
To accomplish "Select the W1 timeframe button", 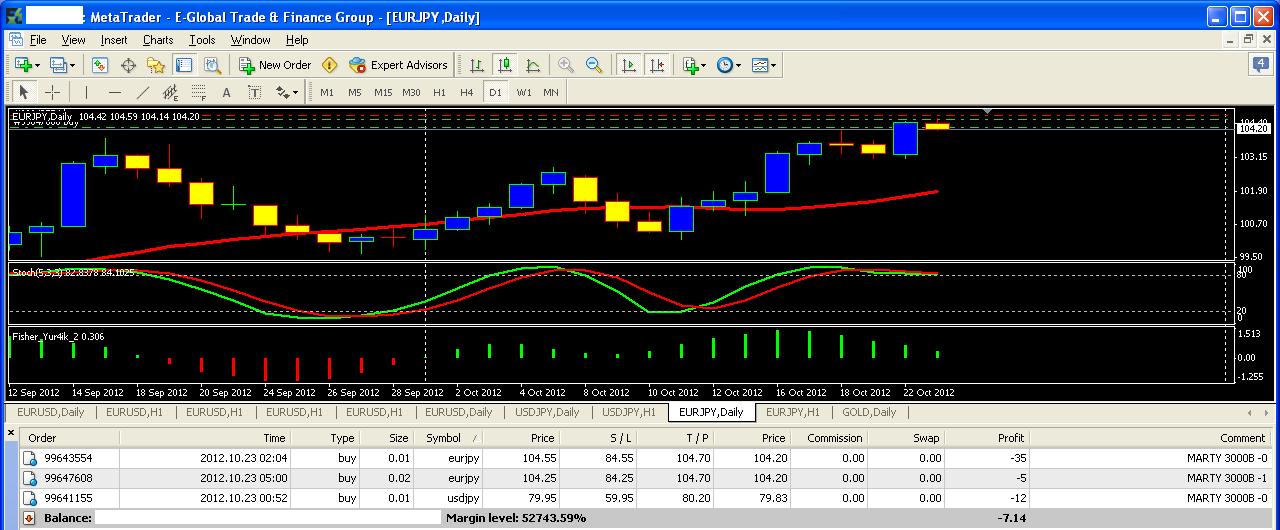I will (x=524, y=92).
